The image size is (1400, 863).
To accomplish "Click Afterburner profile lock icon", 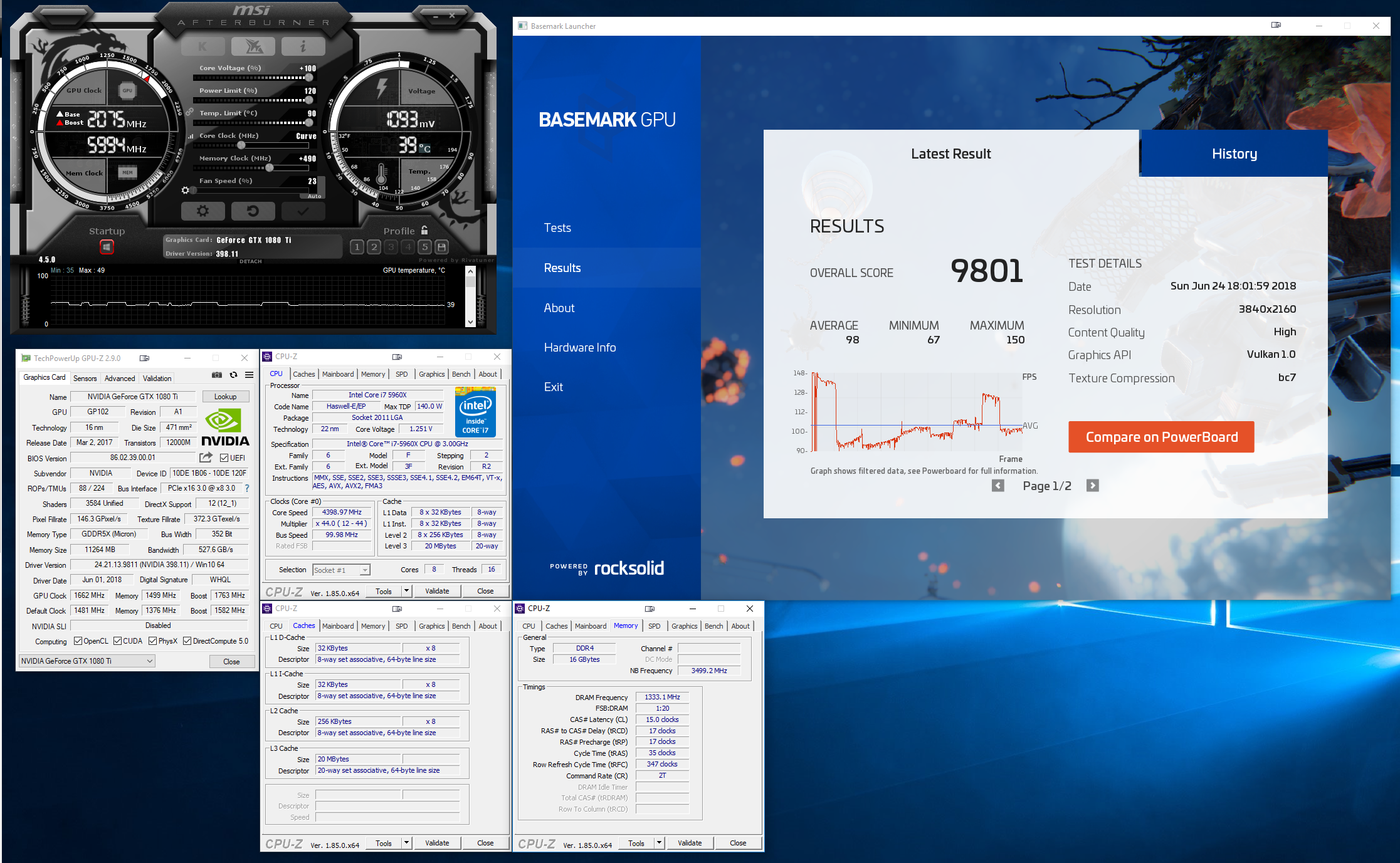I will (424, 230).
